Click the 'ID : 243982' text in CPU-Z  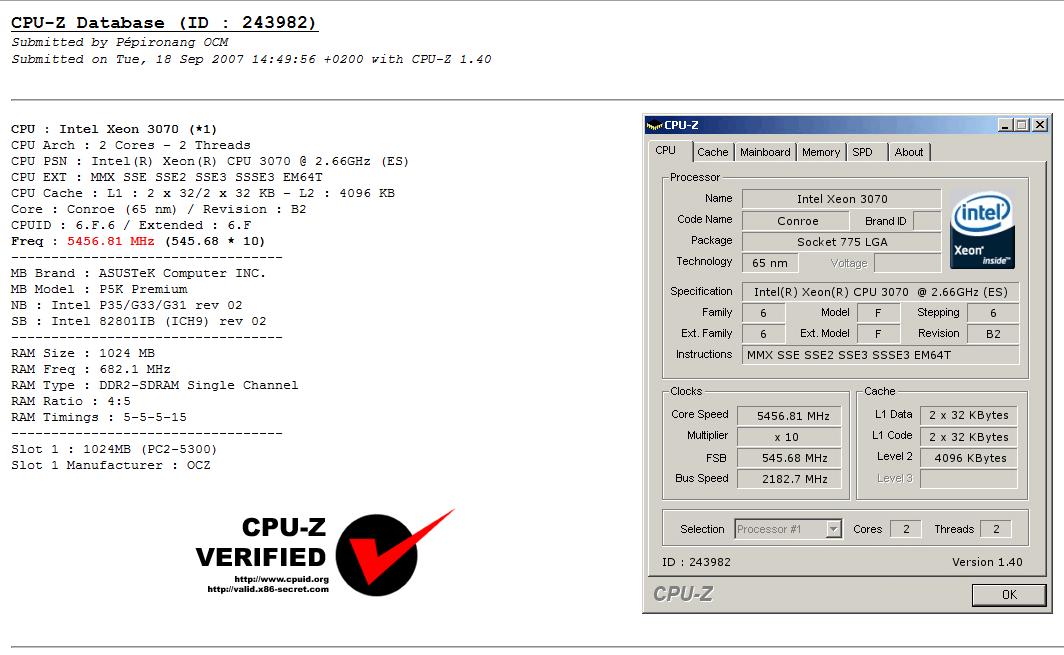(x=696, y=562)
